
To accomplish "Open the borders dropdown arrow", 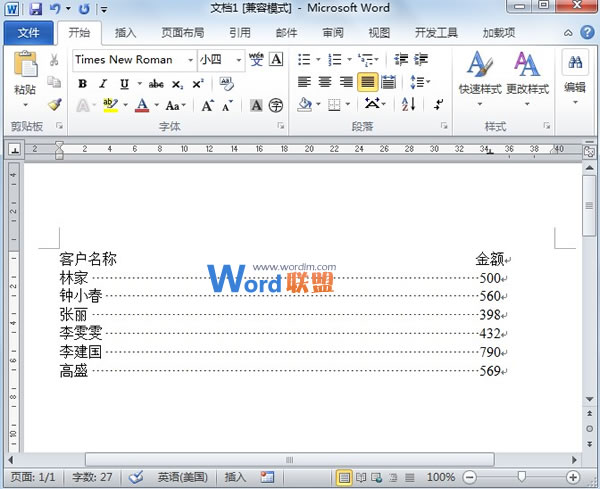I will [x=348, y=104].
